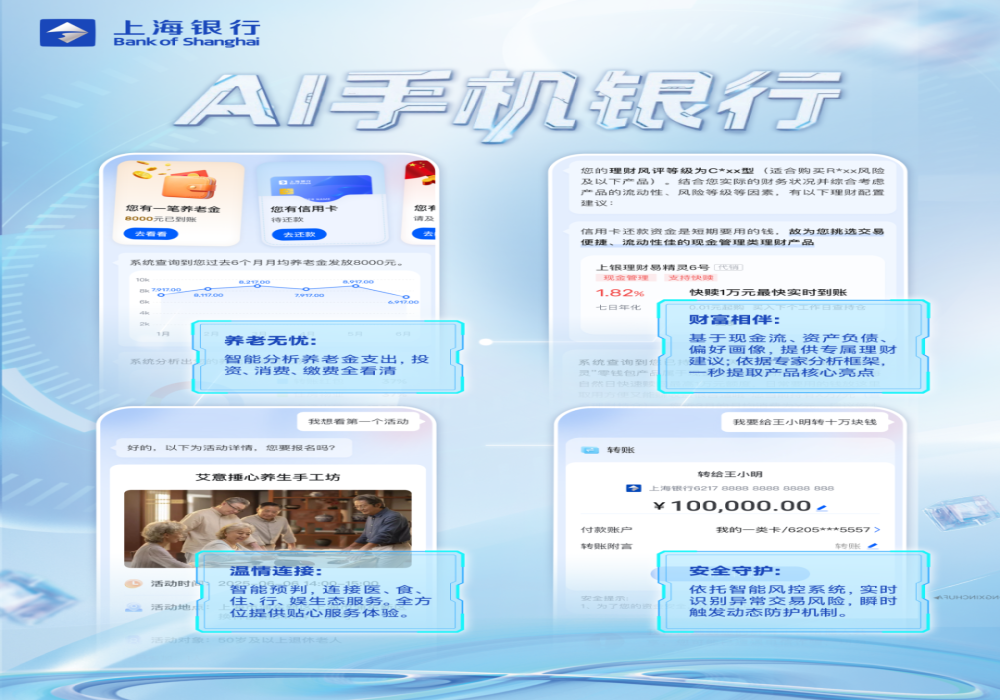The image size is (1000, 700).
Task: Edit the ¥100,000.00 amount via pencil icon
Action: (822, 507)
